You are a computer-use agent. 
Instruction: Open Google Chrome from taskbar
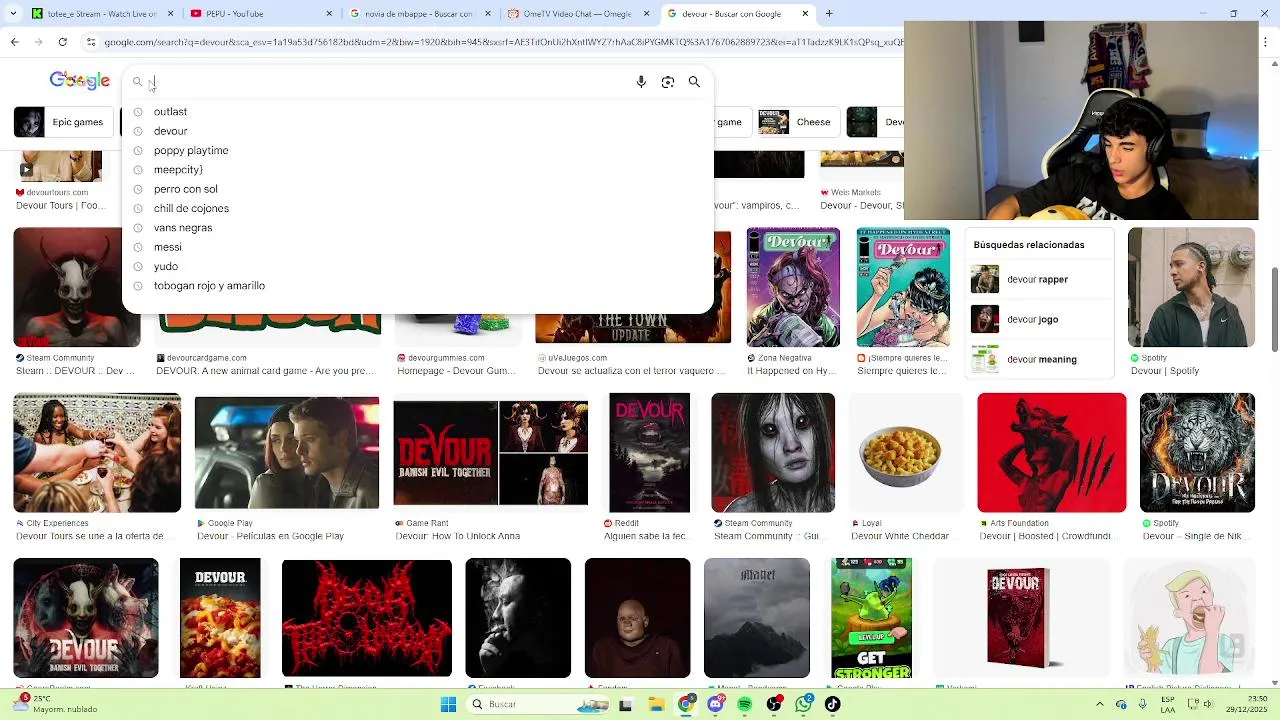tap(686, 704)
